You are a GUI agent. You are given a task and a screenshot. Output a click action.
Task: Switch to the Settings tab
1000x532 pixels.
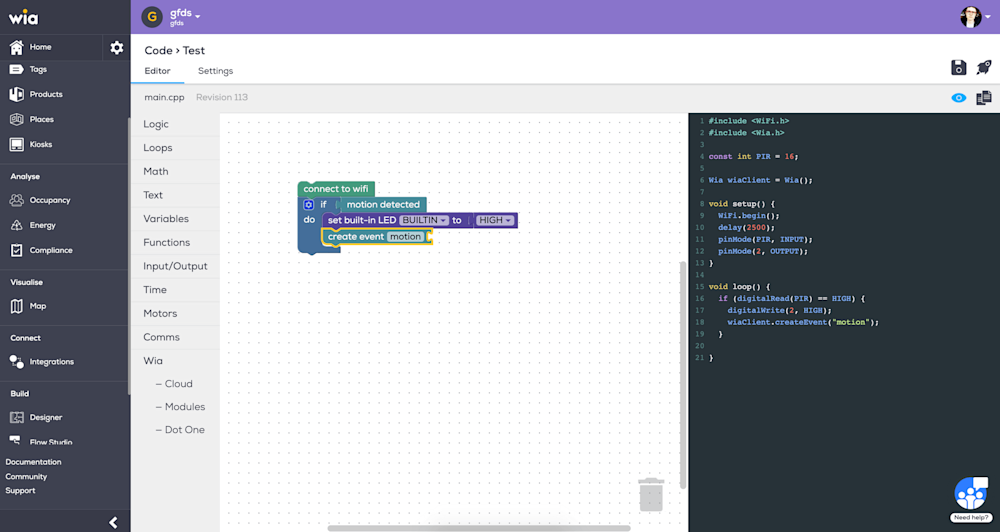(x=216, y=71)
